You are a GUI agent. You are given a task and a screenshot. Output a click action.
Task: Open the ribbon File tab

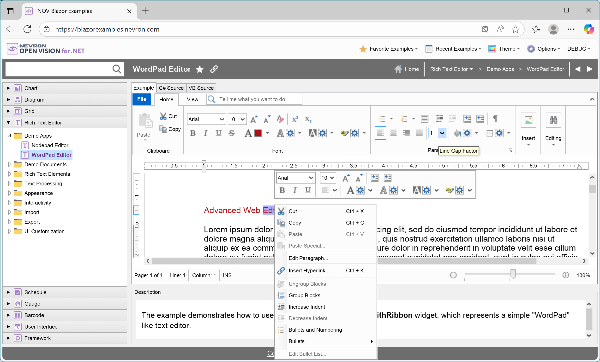point(142,99)
